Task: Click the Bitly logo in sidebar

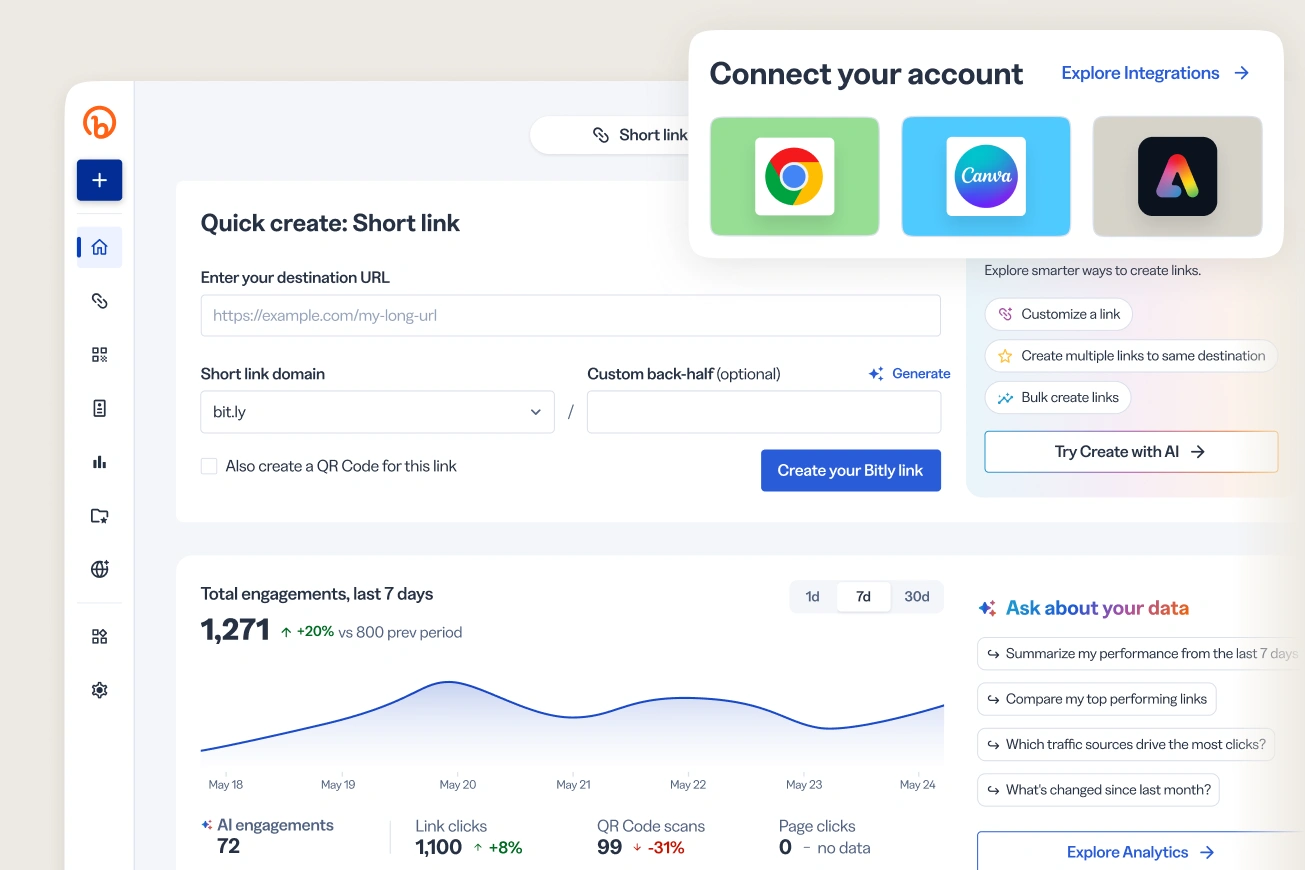Action: [99, 122]
